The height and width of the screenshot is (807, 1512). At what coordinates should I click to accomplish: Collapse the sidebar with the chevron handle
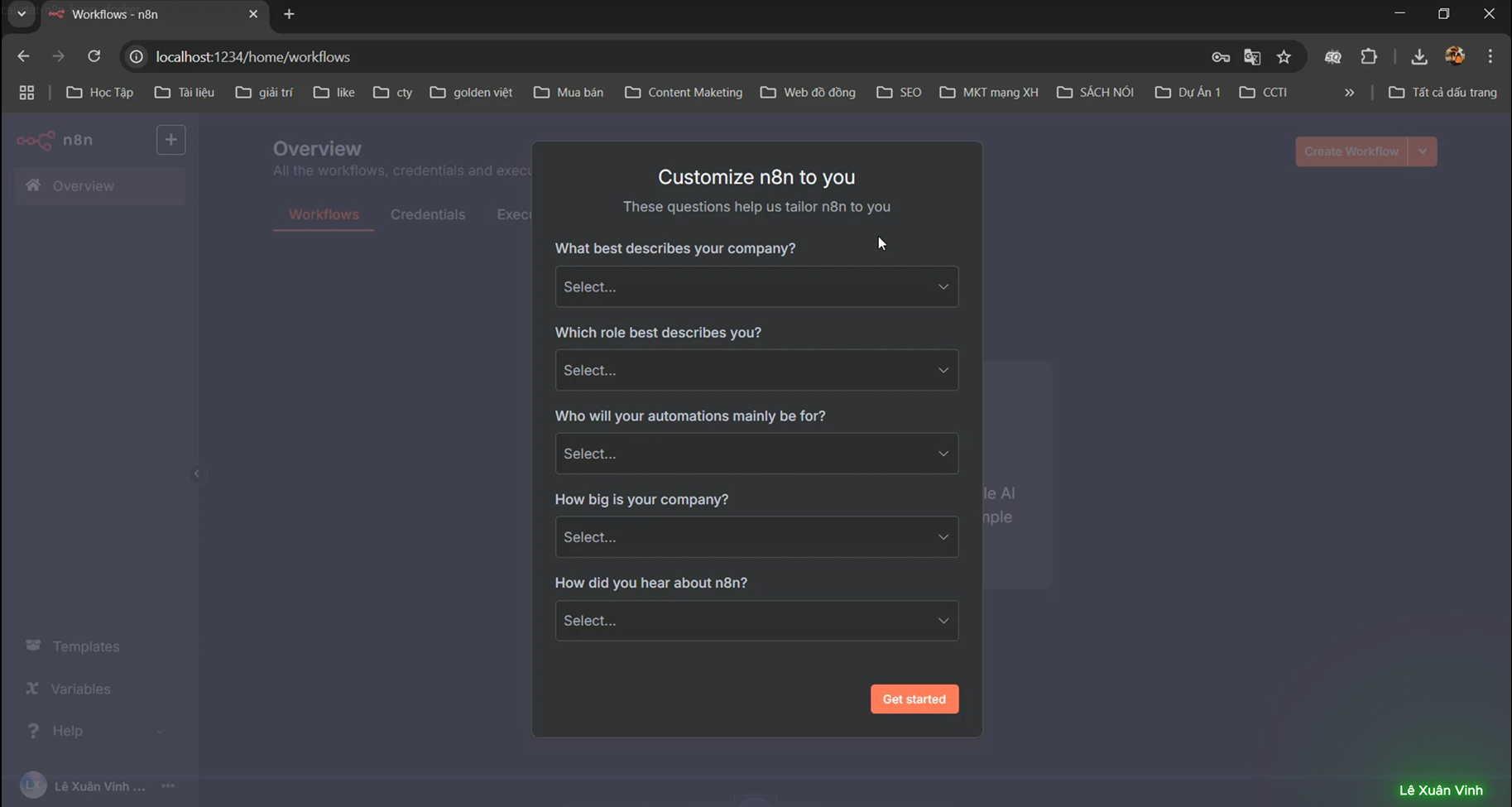(196, 473)
